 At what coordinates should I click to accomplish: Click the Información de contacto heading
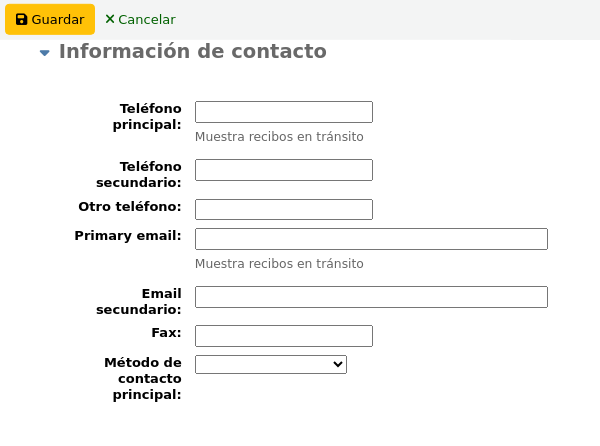click(192, 51)
